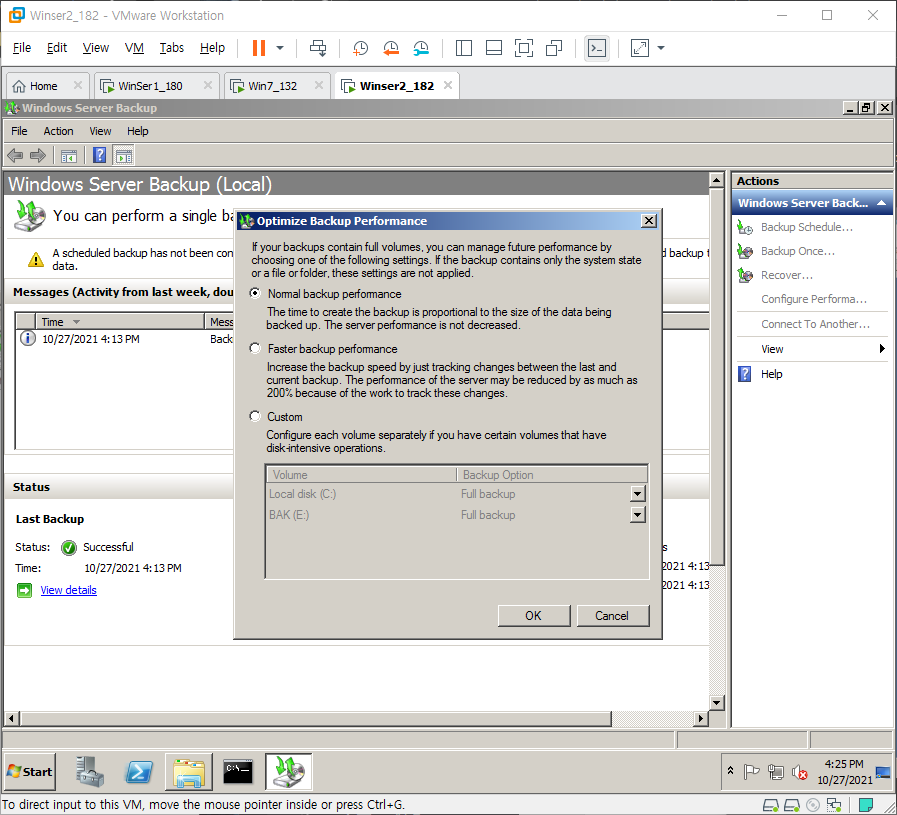The image size is (897, 815).
Task: Click the network tray icon
Action: [x=776, y=772]
